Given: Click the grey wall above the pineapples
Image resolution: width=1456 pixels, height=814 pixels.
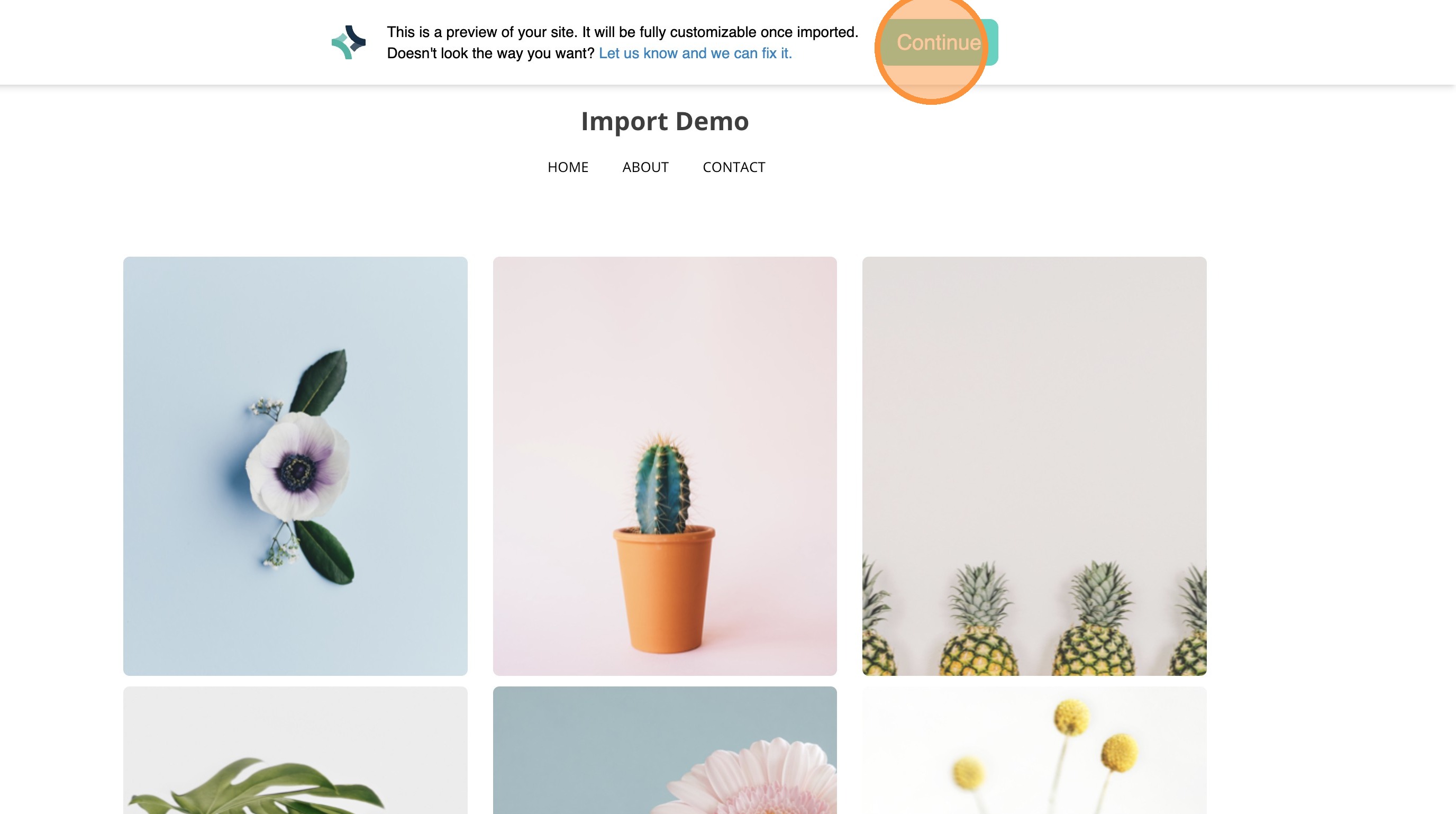Looking at the screenshot, I should (x=1034, y=396).
